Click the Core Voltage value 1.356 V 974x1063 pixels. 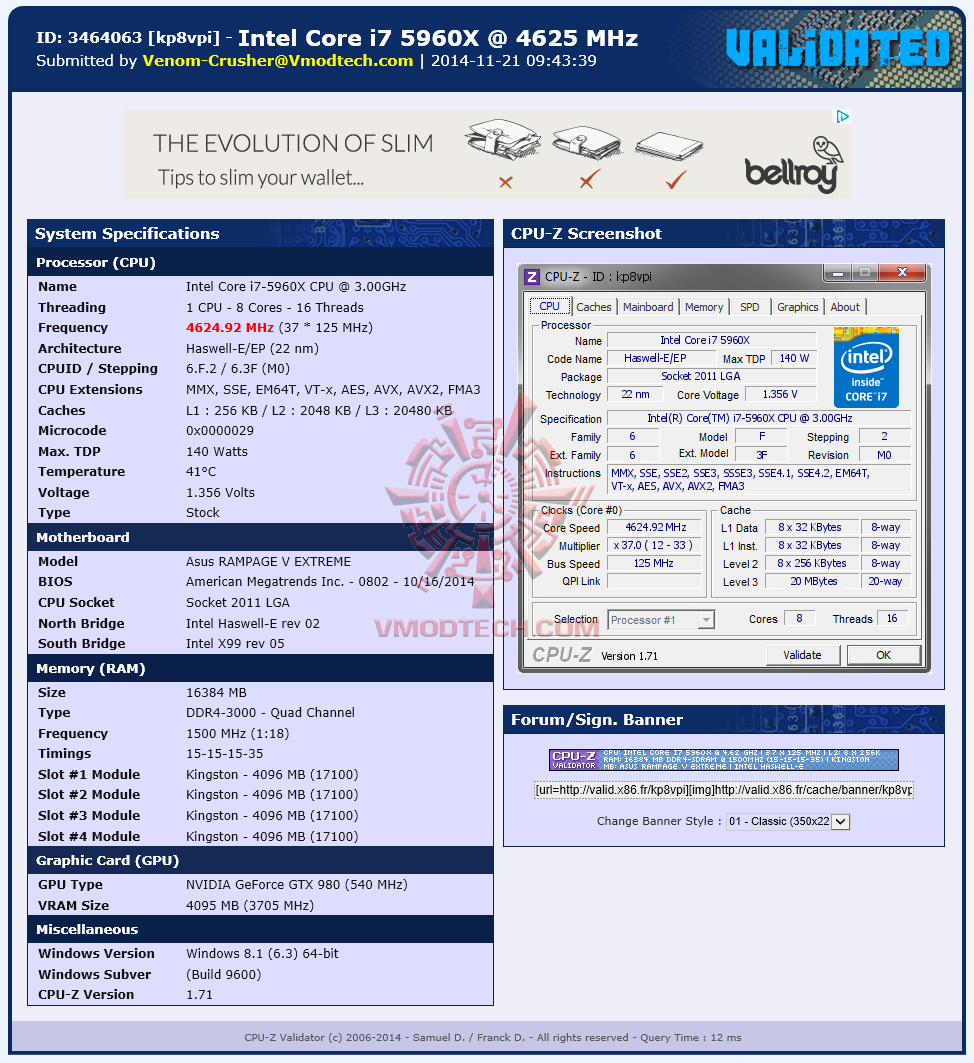pyautogui.click(x=780, y=394)
